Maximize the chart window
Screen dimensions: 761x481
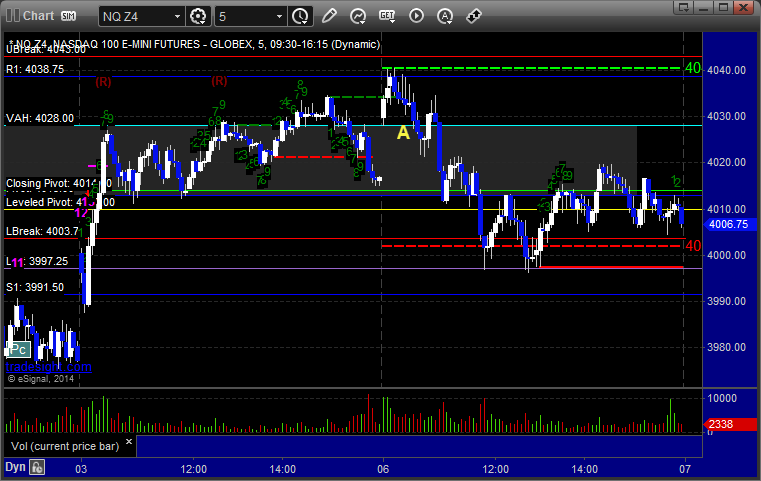pos(723,7)
